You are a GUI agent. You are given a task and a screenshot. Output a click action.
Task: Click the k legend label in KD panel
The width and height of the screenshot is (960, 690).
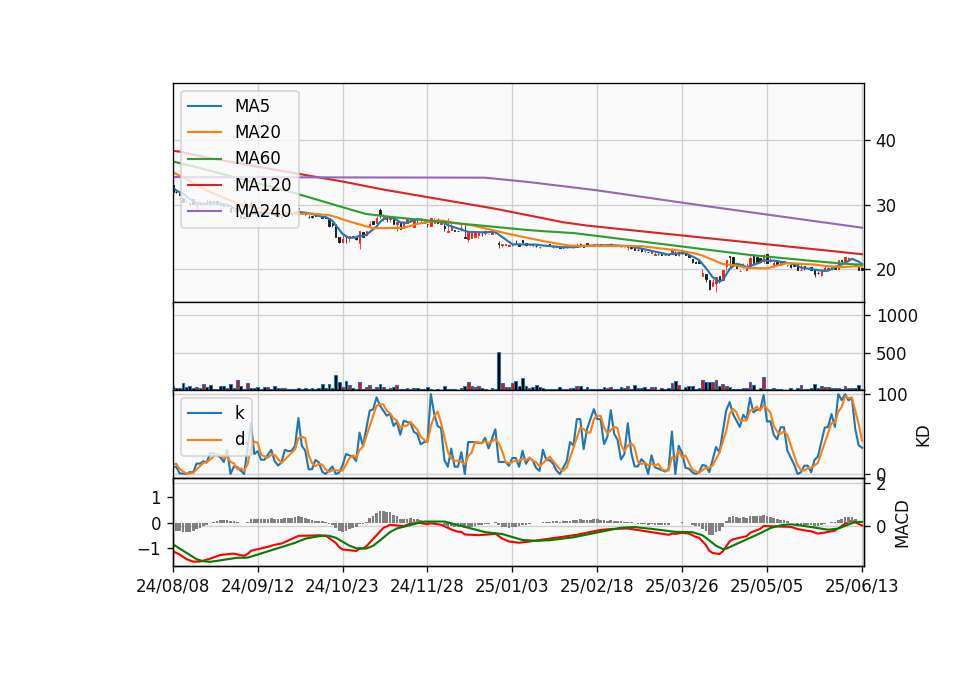tap(239, 413)
